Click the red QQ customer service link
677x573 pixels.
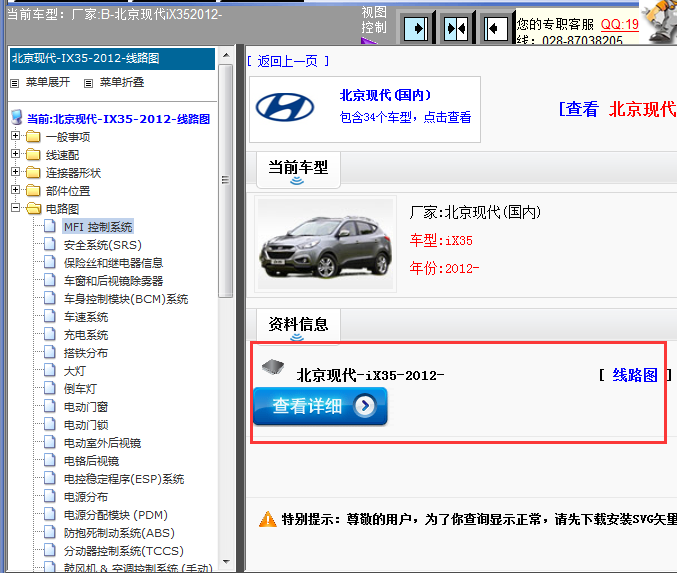tap(620, 24)
